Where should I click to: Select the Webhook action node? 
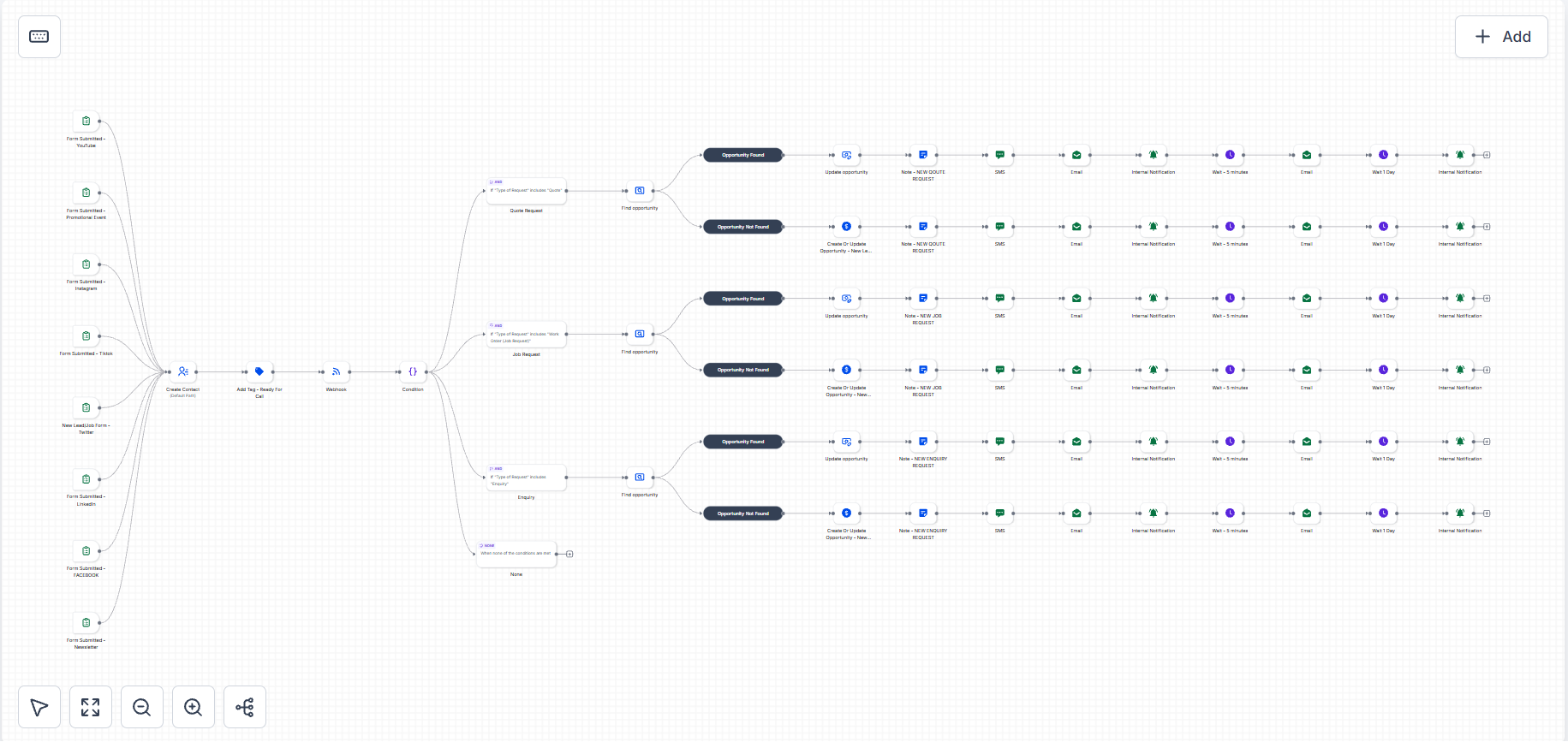click(x=337, y=371)
